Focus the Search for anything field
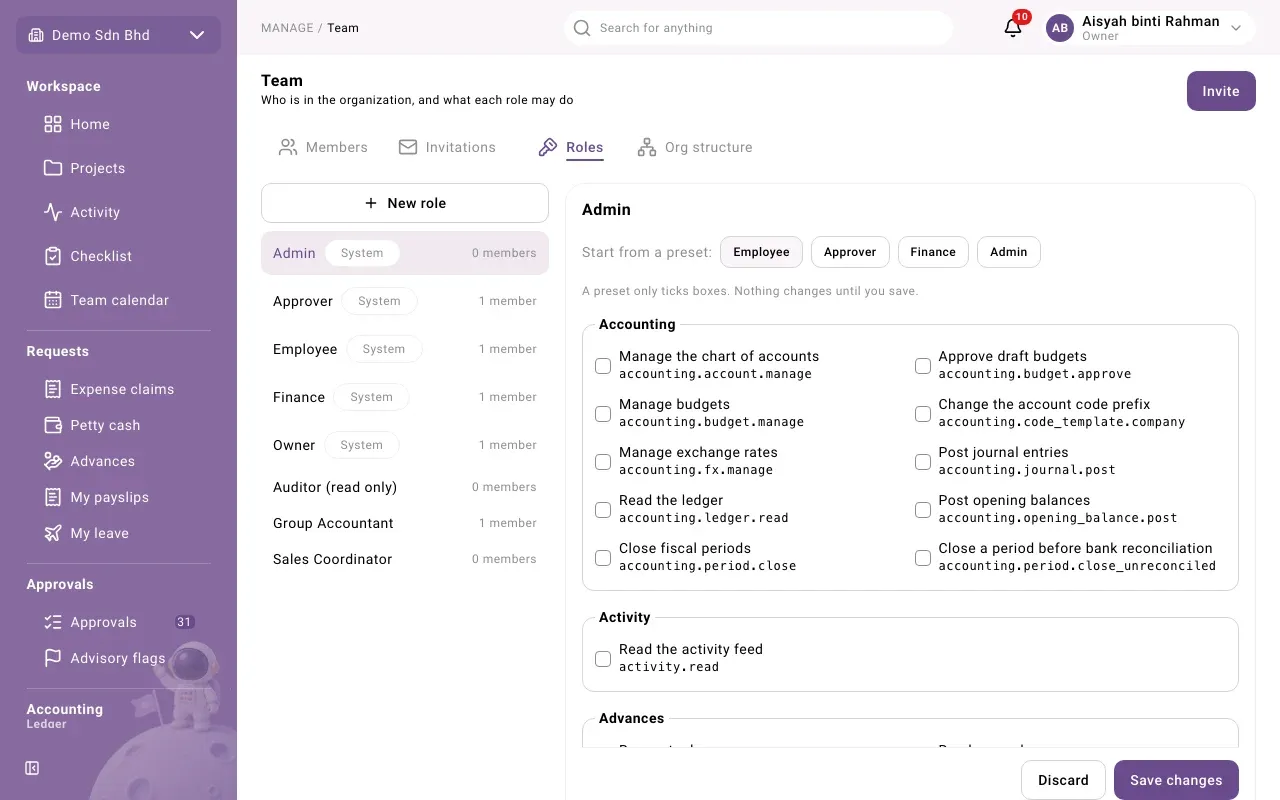The height and width of the screenshot is (800, 1280). tap(758, 28)
